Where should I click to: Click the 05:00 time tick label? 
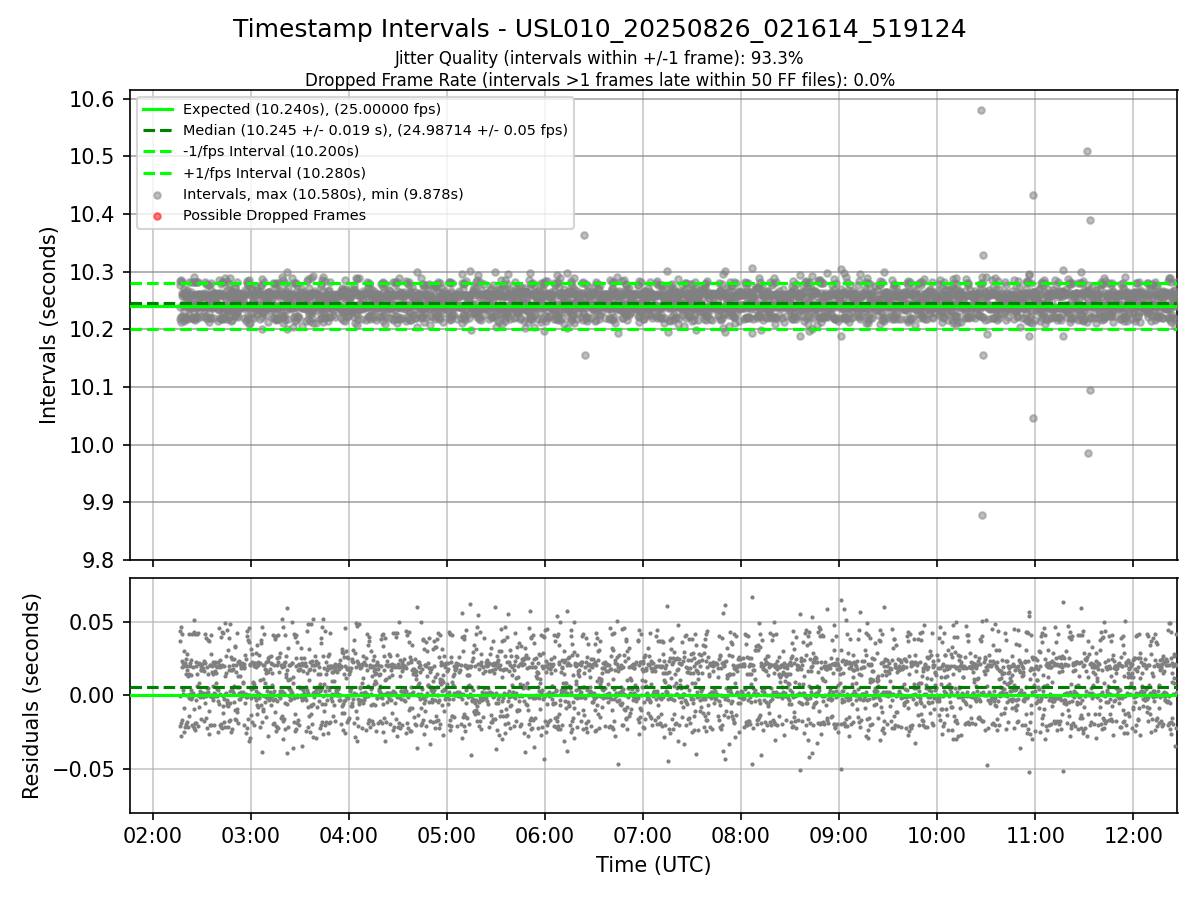(x=447, y=834)
